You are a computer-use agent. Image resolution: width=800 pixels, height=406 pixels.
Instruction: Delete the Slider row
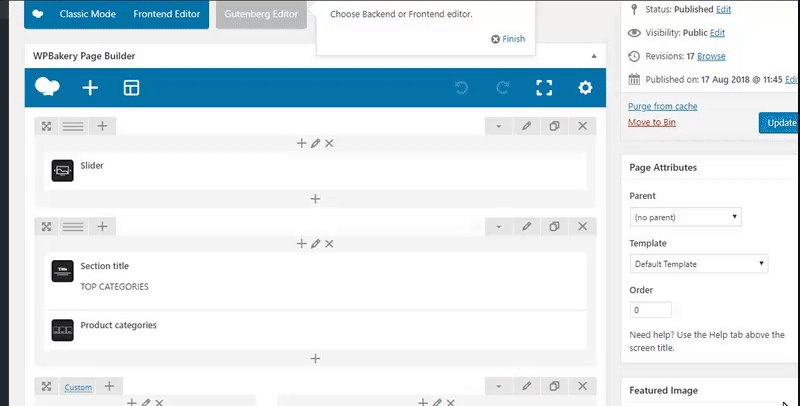583,126
